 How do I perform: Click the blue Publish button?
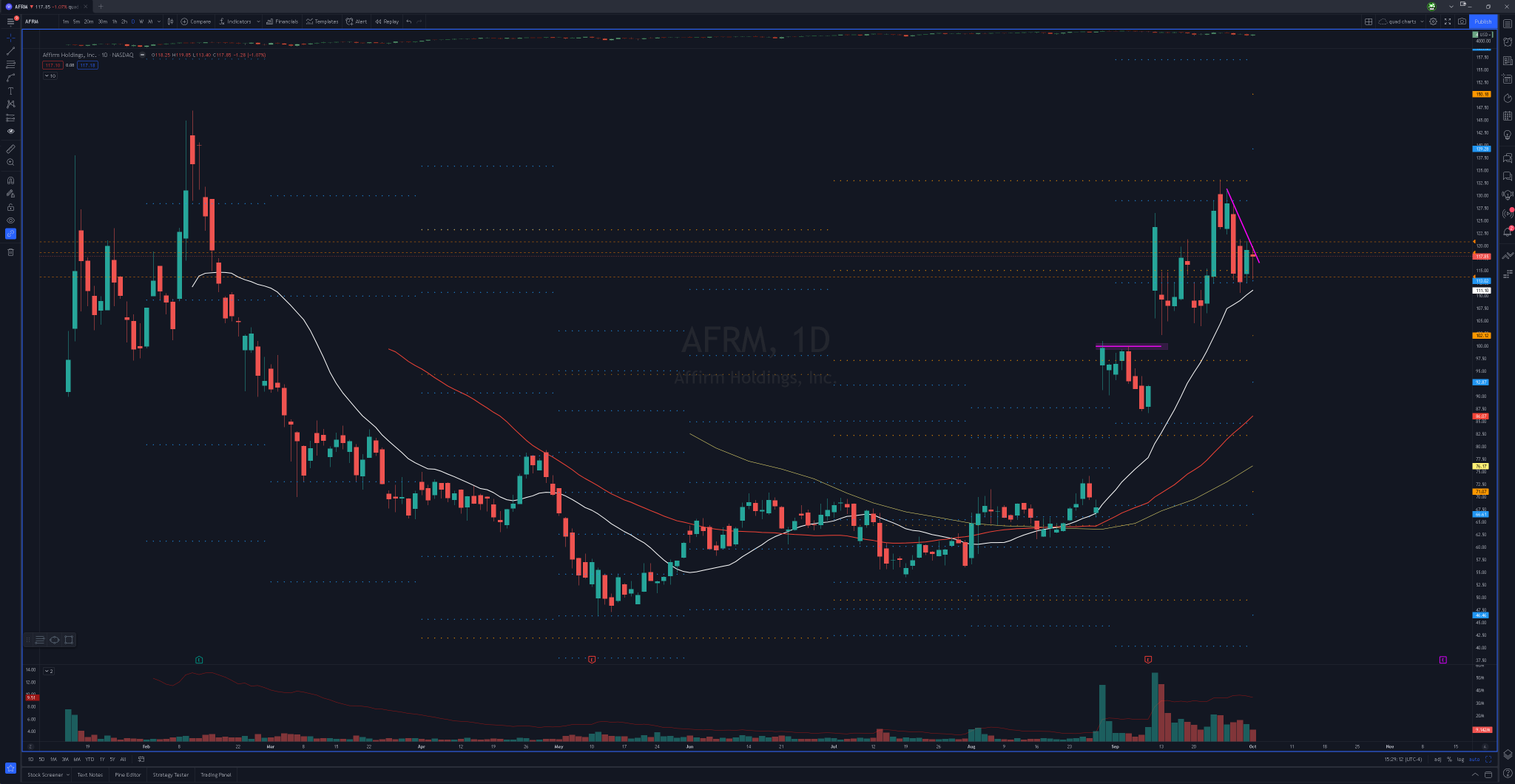1483,21
